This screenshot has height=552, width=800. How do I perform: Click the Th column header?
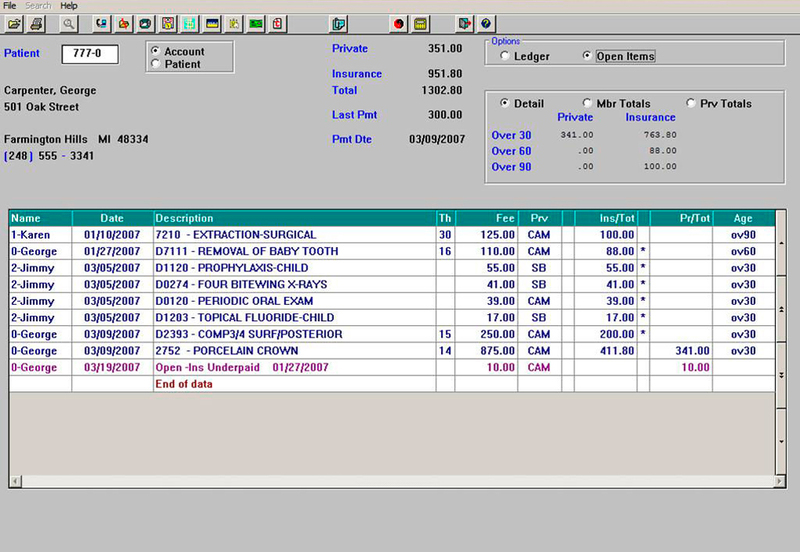pos(445,218)
